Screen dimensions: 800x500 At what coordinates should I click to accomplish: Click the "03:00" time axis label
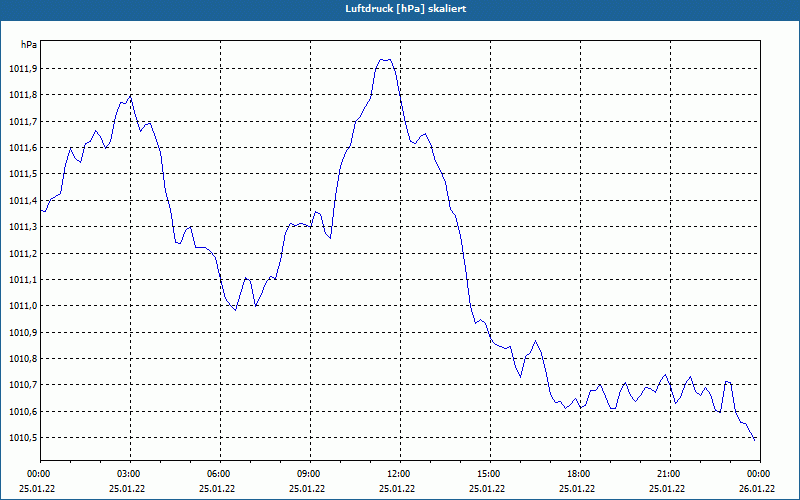(127, 474)
